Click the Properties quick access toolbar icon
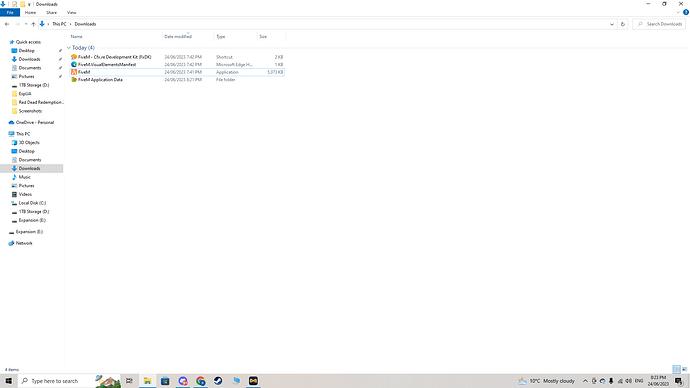 tap(14, 4)
